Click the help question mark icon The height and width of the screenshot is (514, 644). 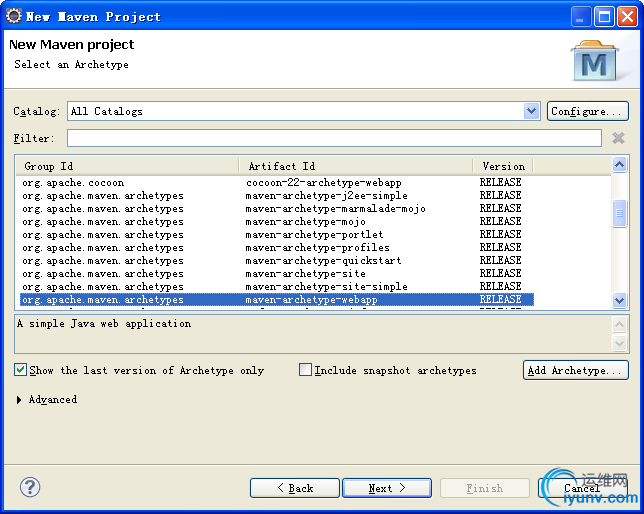coord(30,487)
